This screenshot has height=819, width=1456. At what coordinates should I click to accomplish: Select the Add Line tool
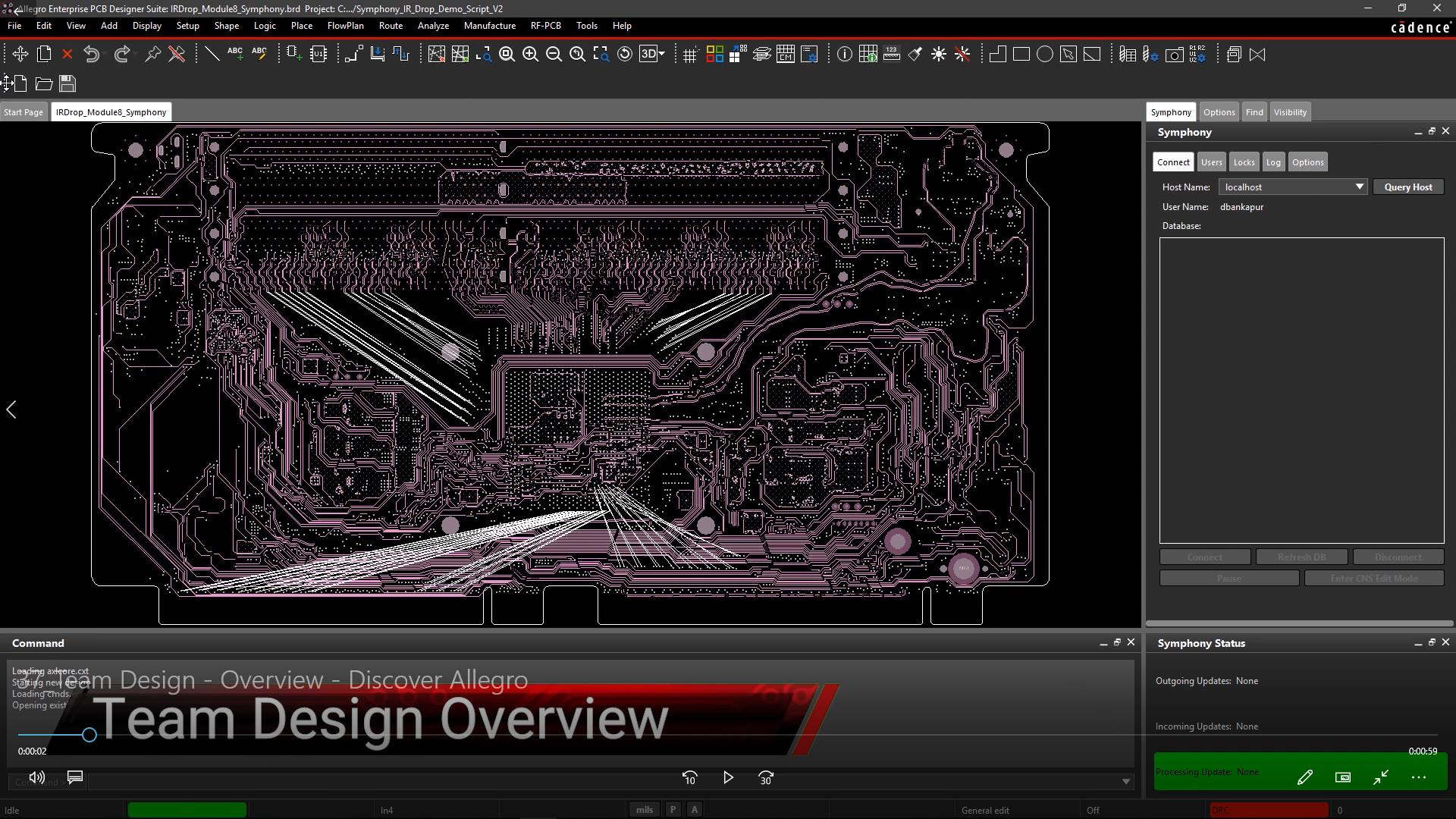[212, 54]
